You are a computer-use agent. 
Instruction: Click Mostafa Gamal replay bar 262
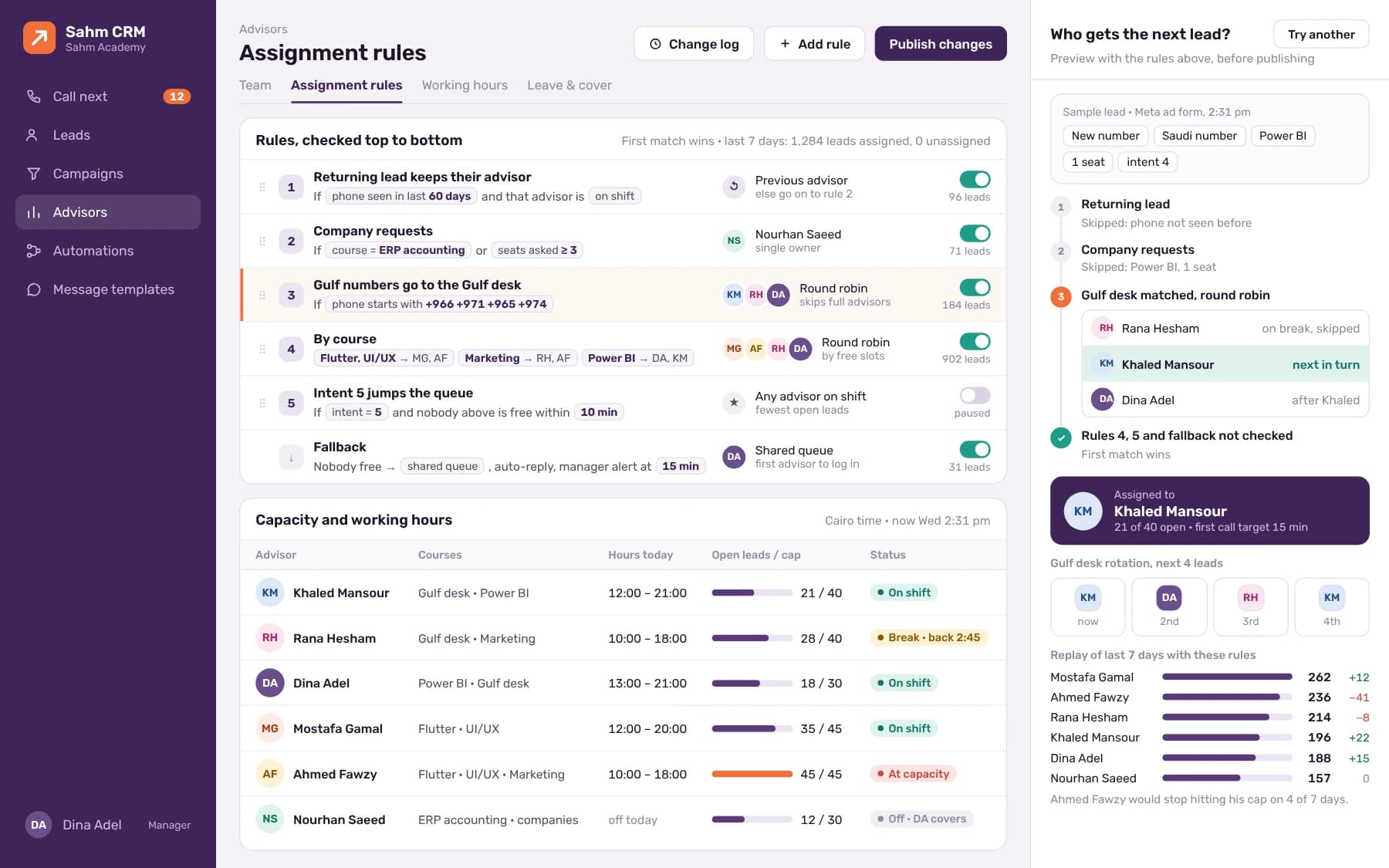point(1227,677)
